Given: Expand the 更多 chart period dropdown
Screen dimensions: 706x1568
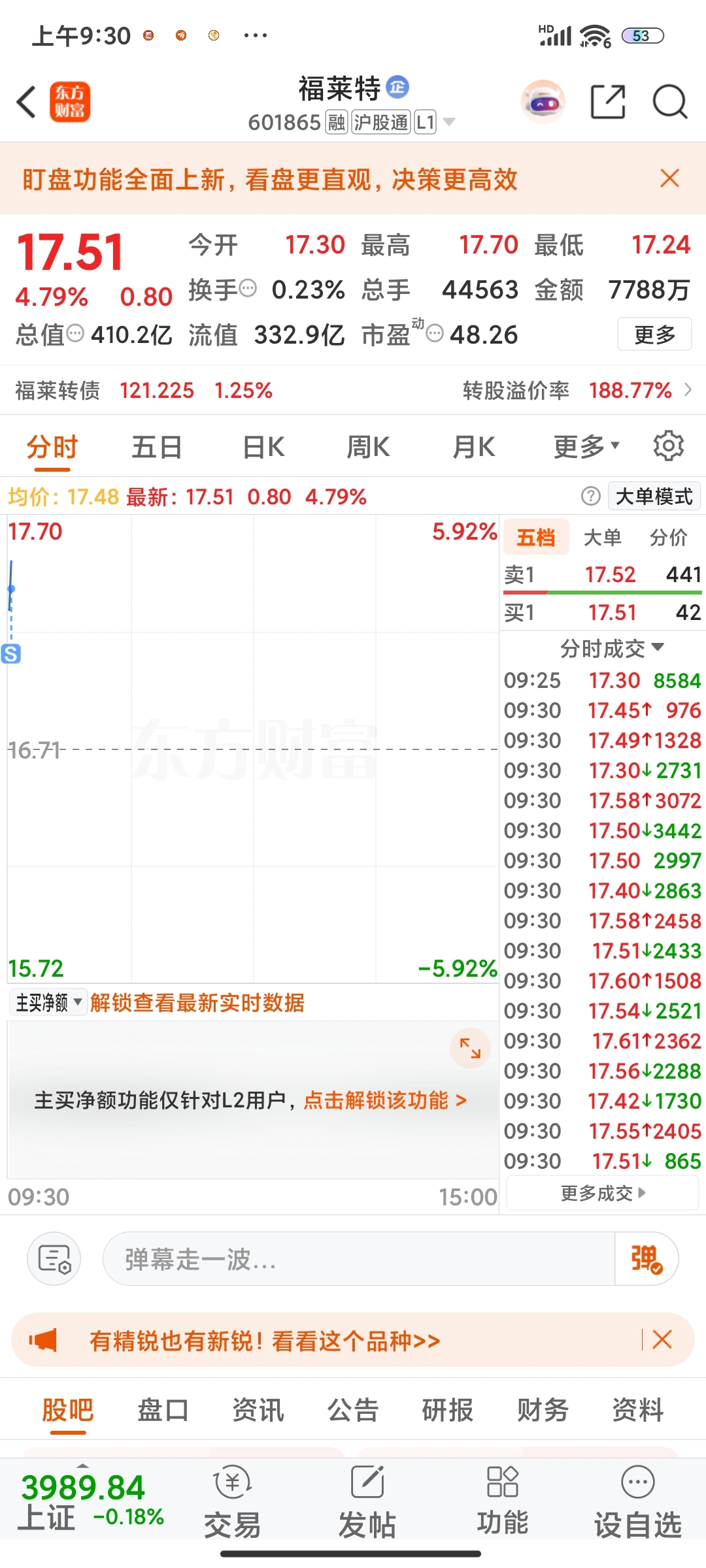Looking at the screenshot, I should pos(586,448).
